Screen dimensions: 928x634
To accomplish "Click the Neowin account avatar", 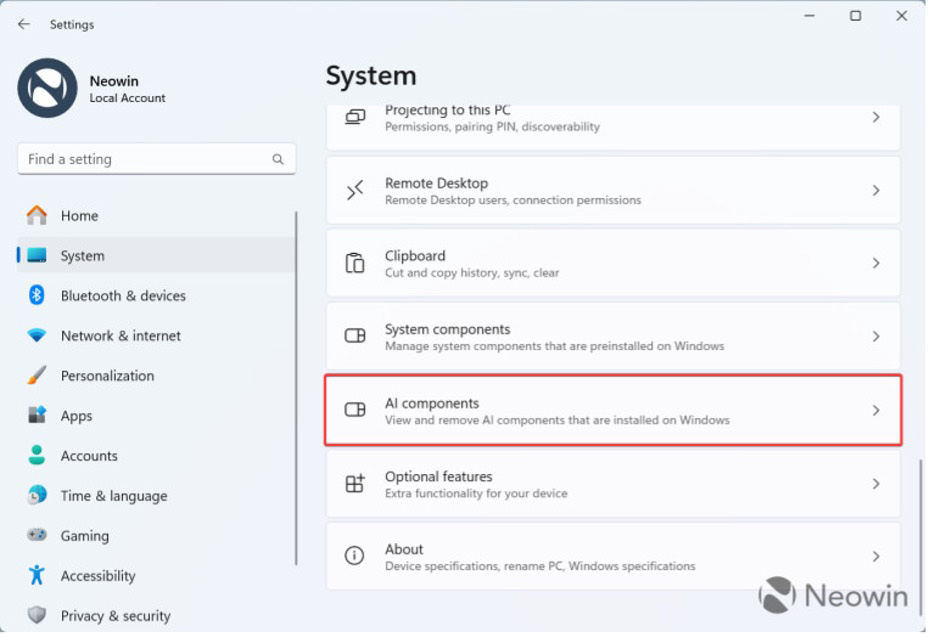I will coord(47,88).
